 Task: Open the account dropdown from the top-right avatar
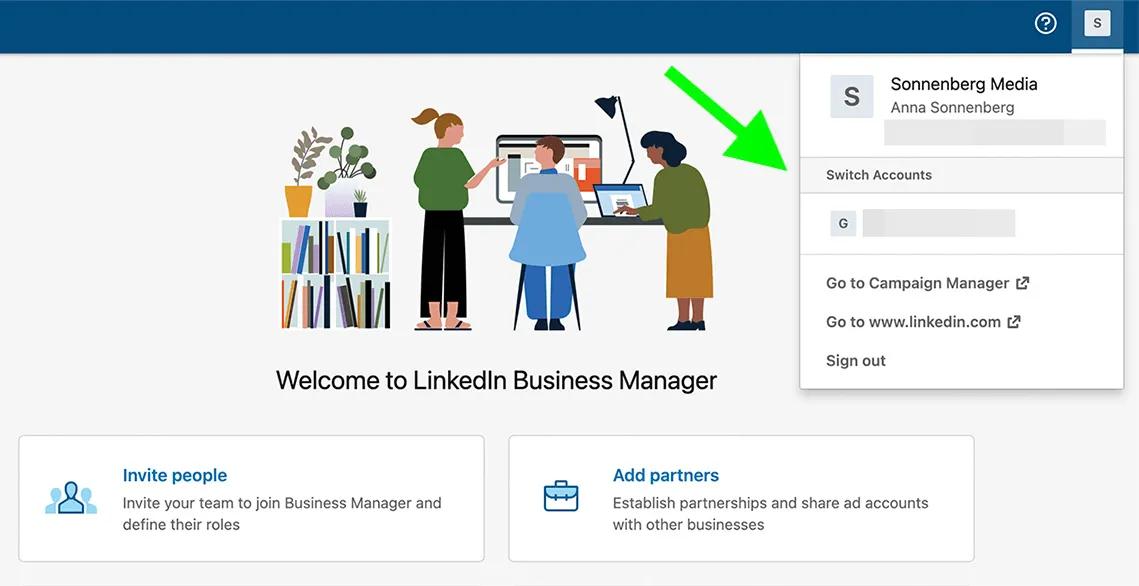tap(1097, 22)
